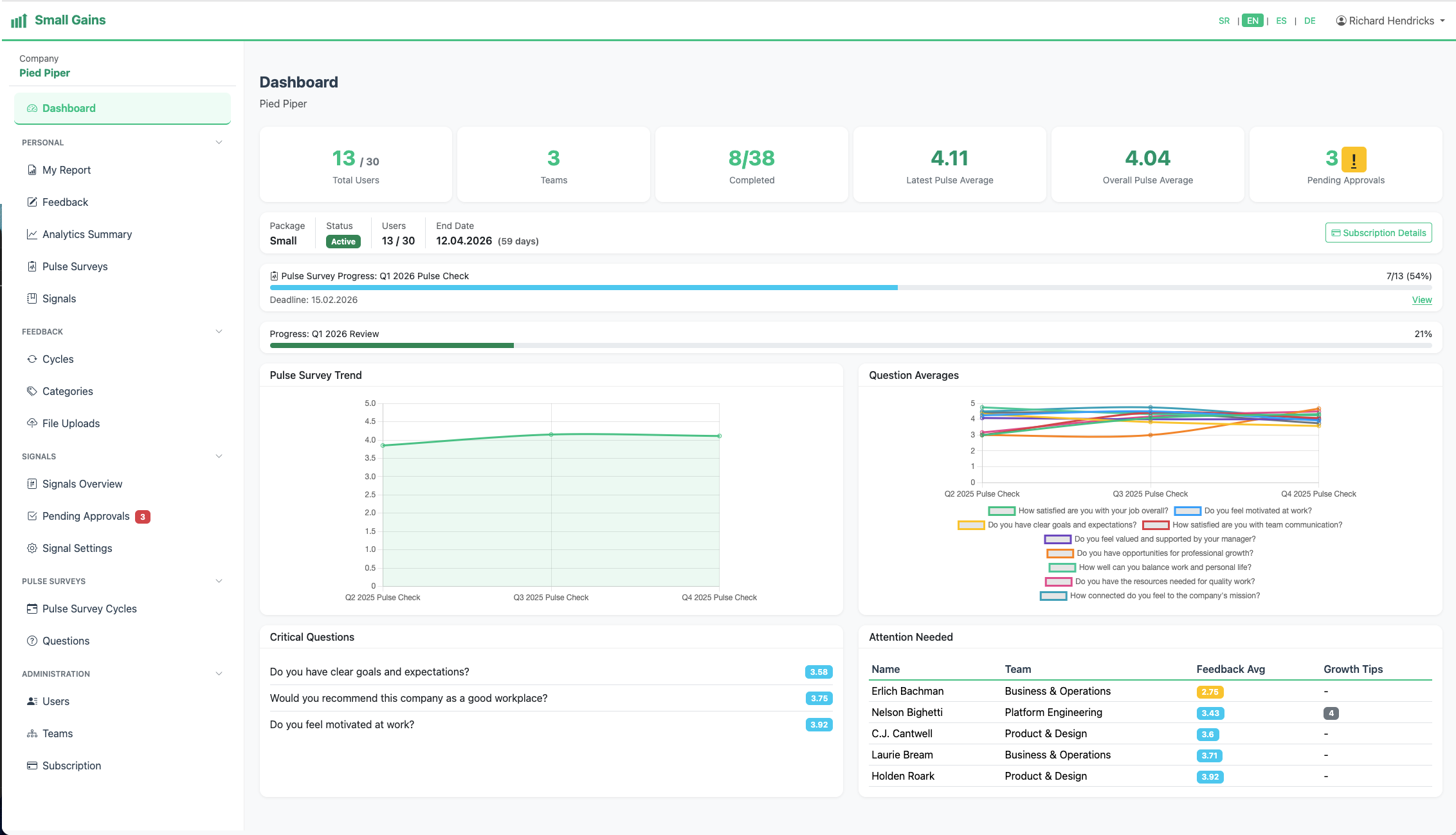Collapse the ADMINISTRATION sidebar section

219,674
